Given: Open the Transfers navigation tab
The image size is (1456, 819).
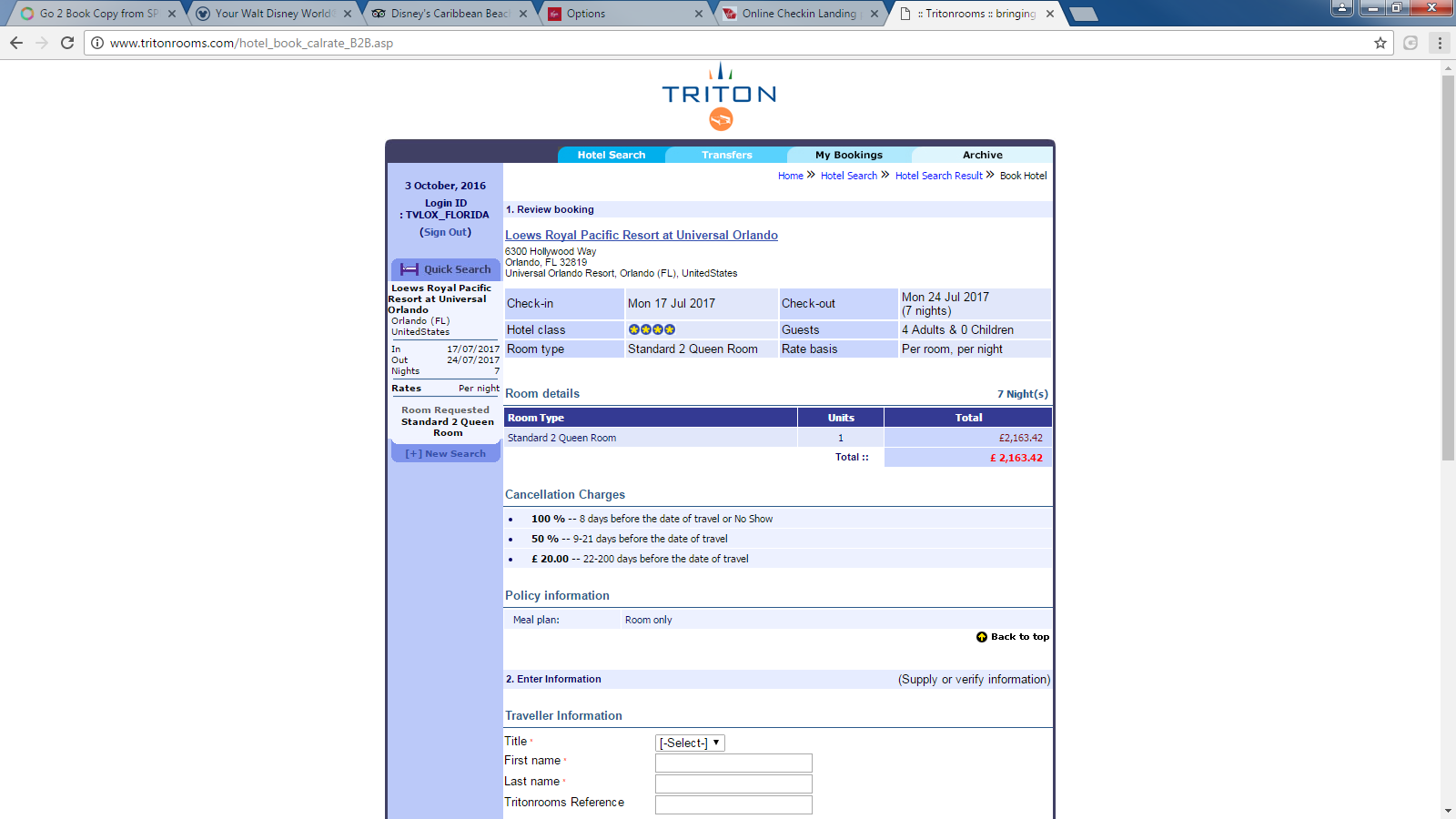Looking at the screenshot, I should click(x=727, y=155).
